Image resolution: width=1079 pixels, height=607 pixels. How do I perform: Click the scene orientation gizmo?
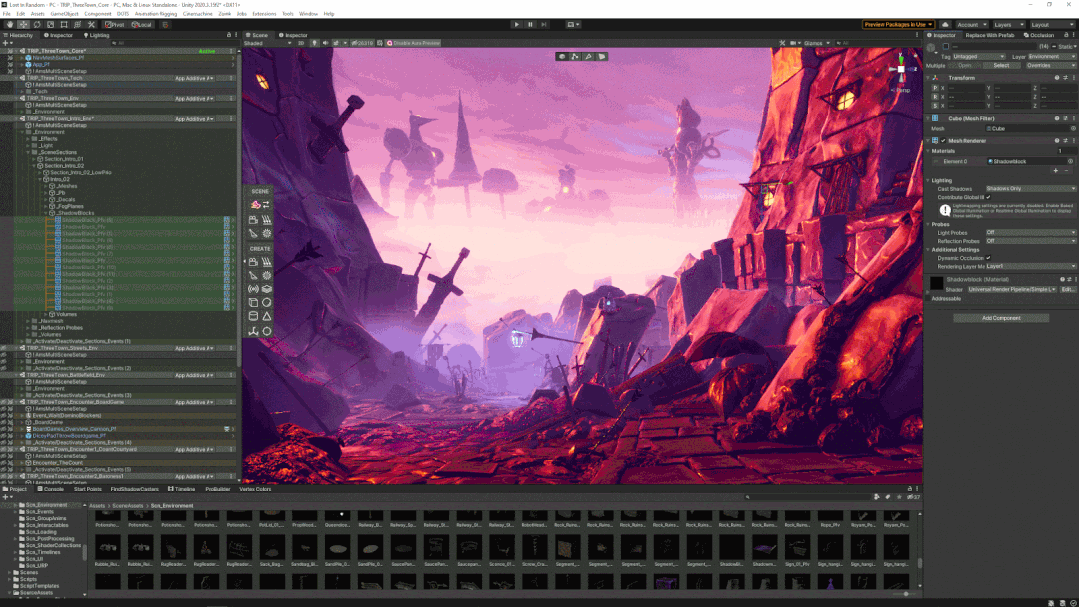pyautogui.click(x=901, y=70)
